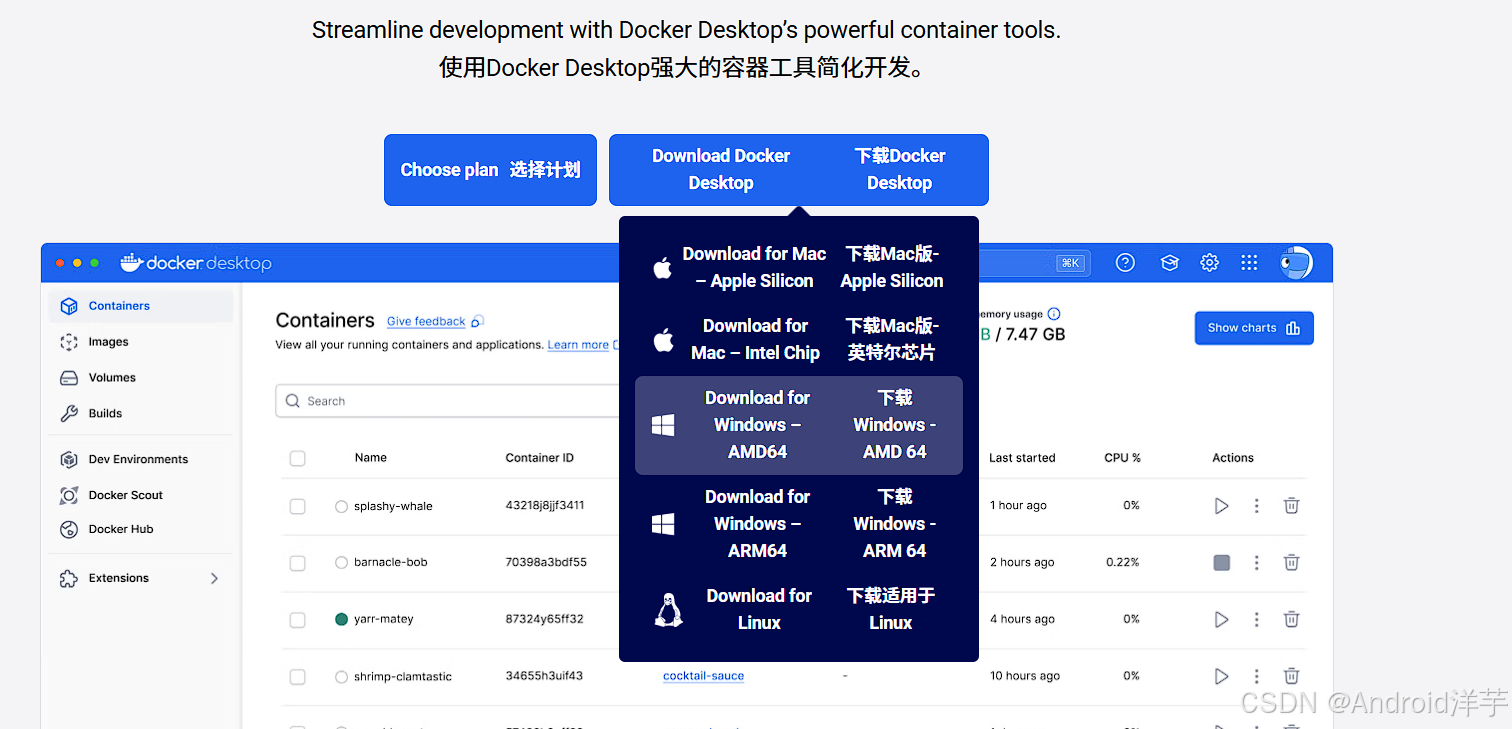The width and height of the screenshot is (1512, 729).
Task: Click the Containers cube icon
Action: pos(69,306)
